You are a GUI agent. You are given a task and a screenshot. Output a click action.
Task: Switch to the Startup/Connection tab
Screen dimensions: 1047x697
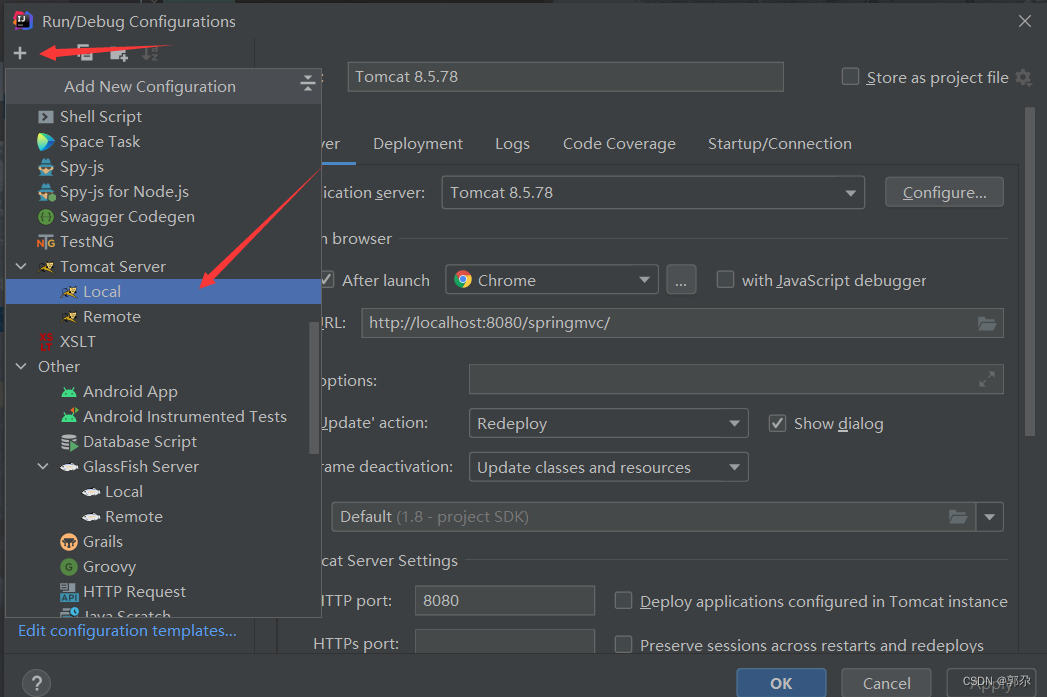click(779, 144)
